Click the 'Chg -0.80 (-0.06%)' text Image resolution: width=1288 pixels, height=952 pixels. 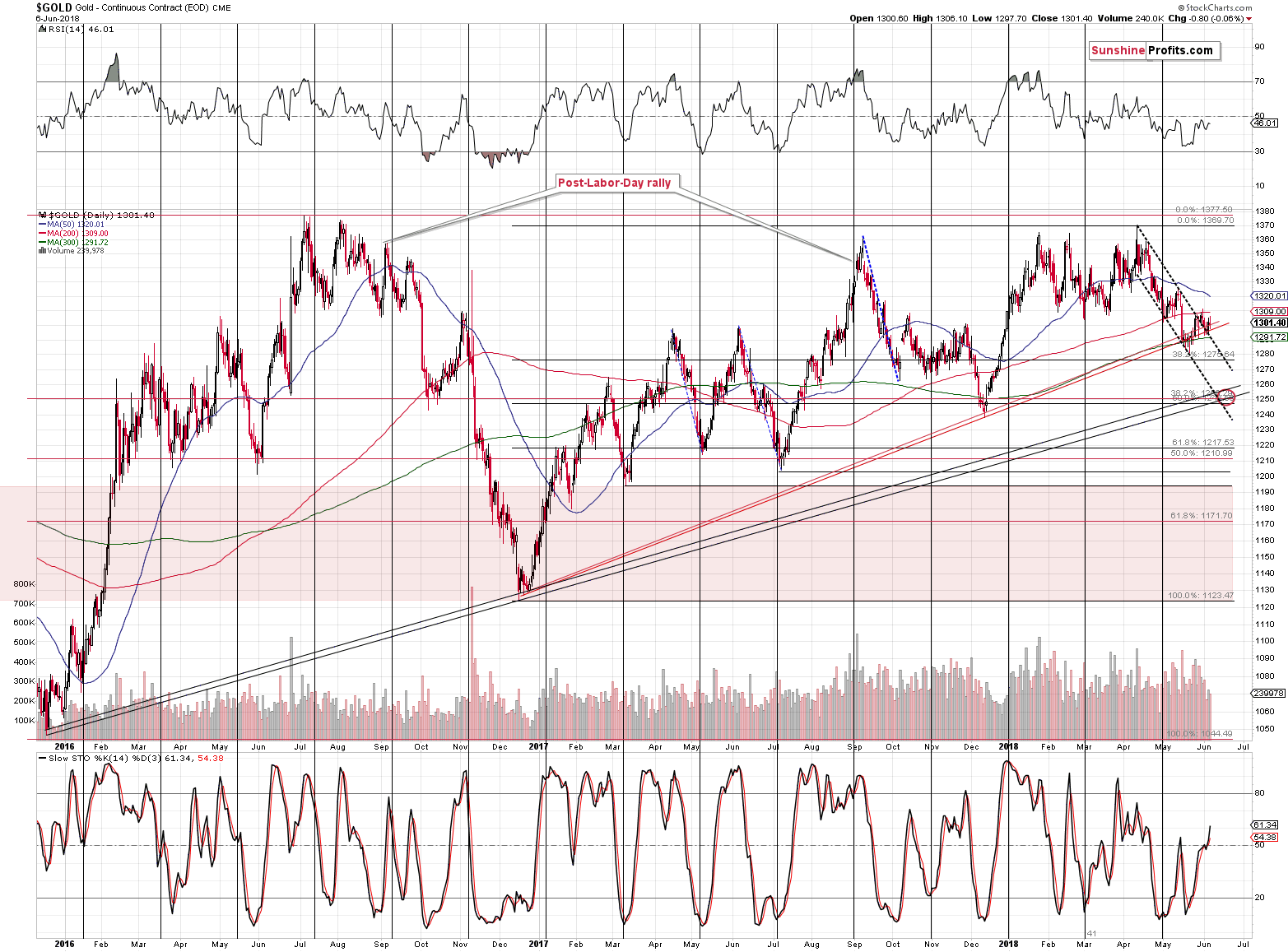[x=1206, y=18]
